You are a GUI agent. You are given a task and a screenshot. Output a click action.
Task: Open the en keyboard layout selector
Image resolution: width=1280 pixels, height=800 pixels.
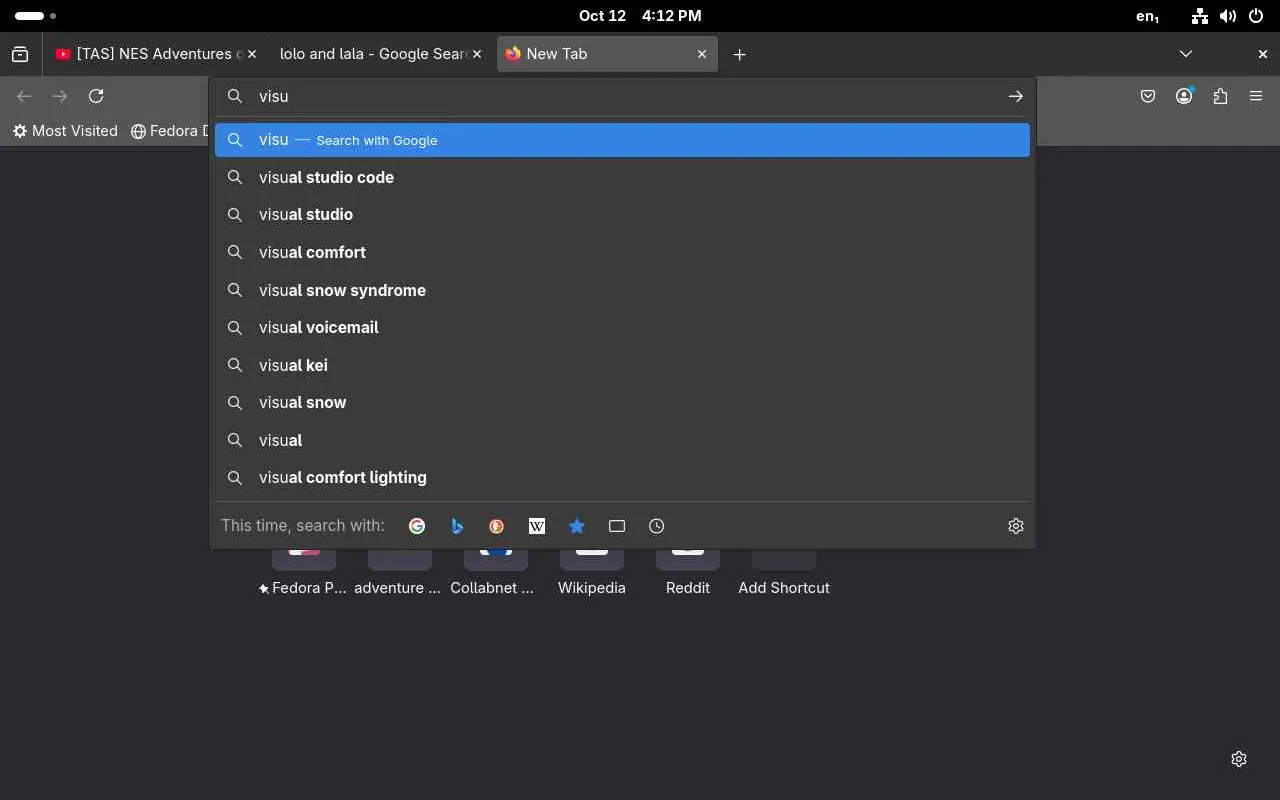tap(1148, 16)
